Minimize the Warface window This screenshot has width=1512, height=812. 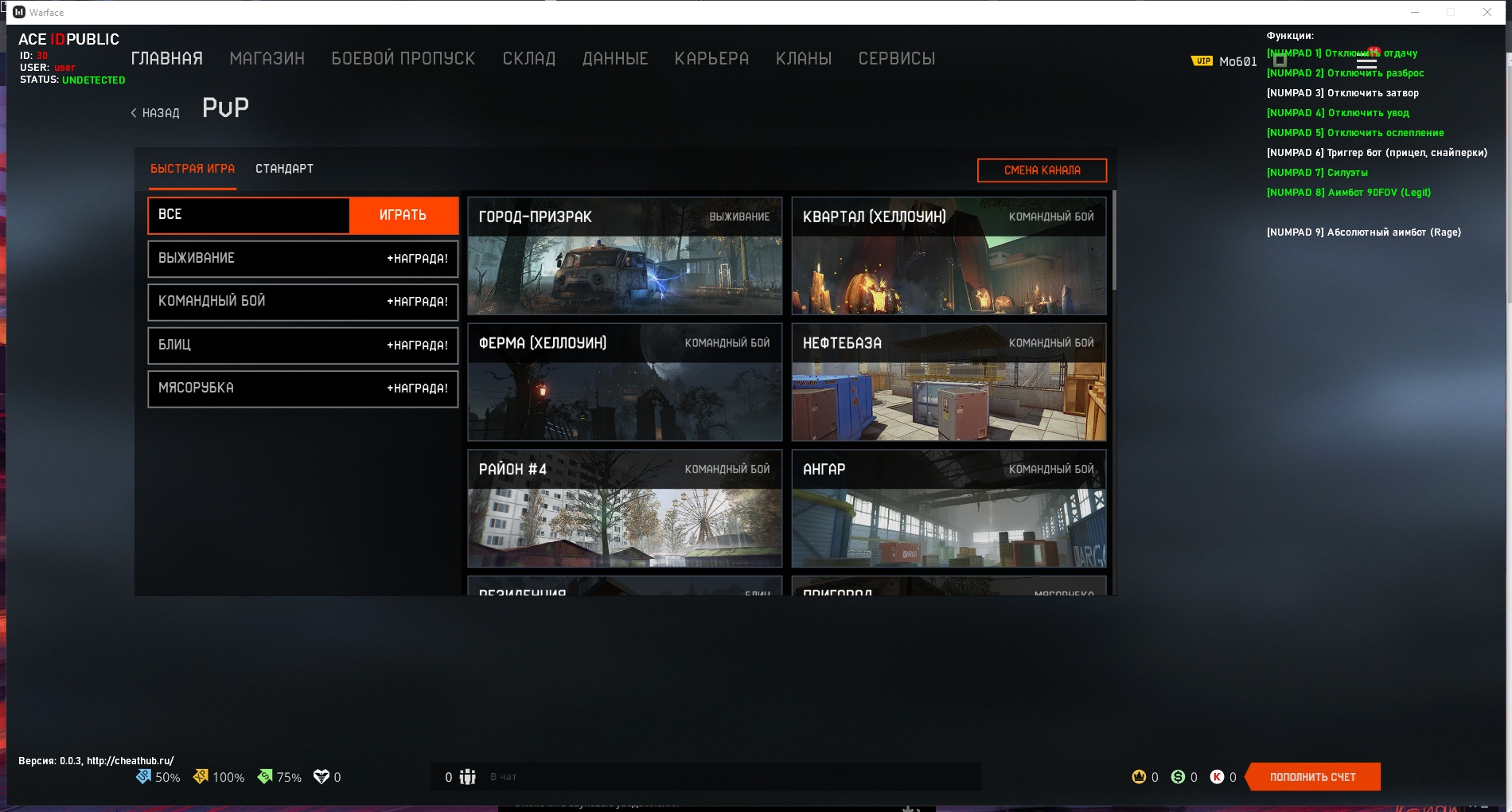click(x=1415, y=12)
